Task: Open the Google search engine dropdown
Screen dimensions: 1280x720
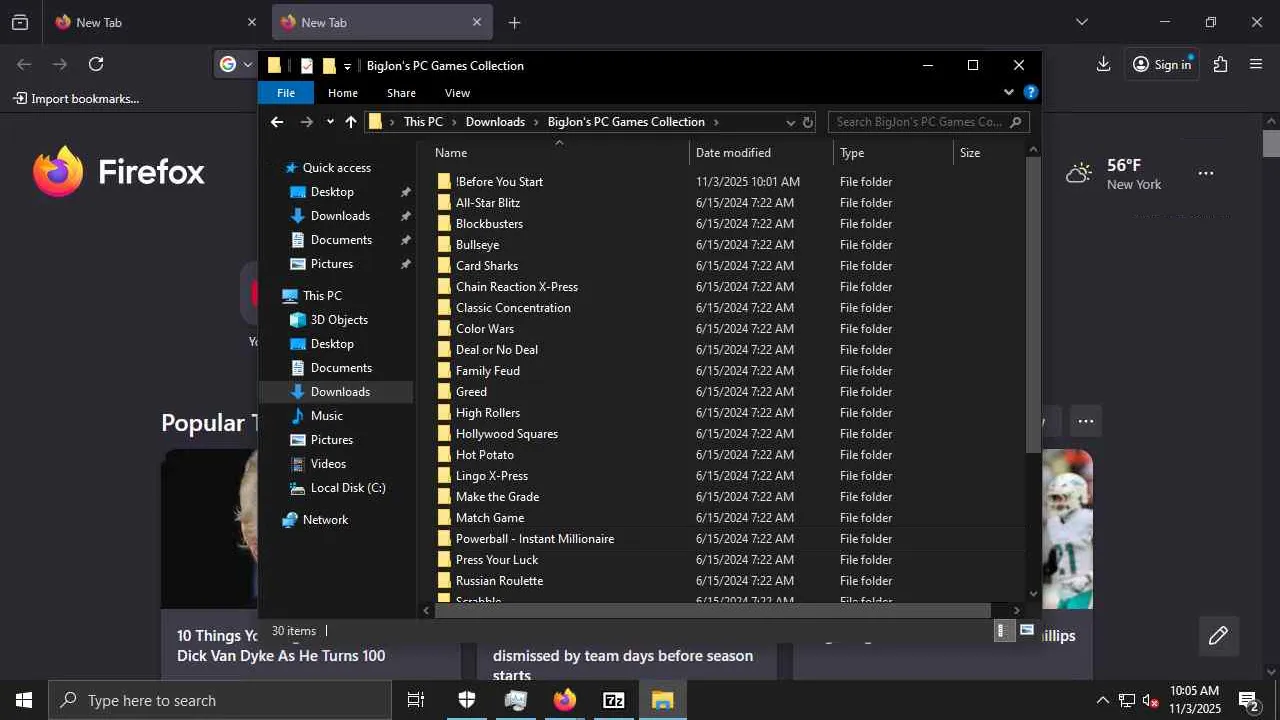Action: pyautogui.click(x=236, y=64)
